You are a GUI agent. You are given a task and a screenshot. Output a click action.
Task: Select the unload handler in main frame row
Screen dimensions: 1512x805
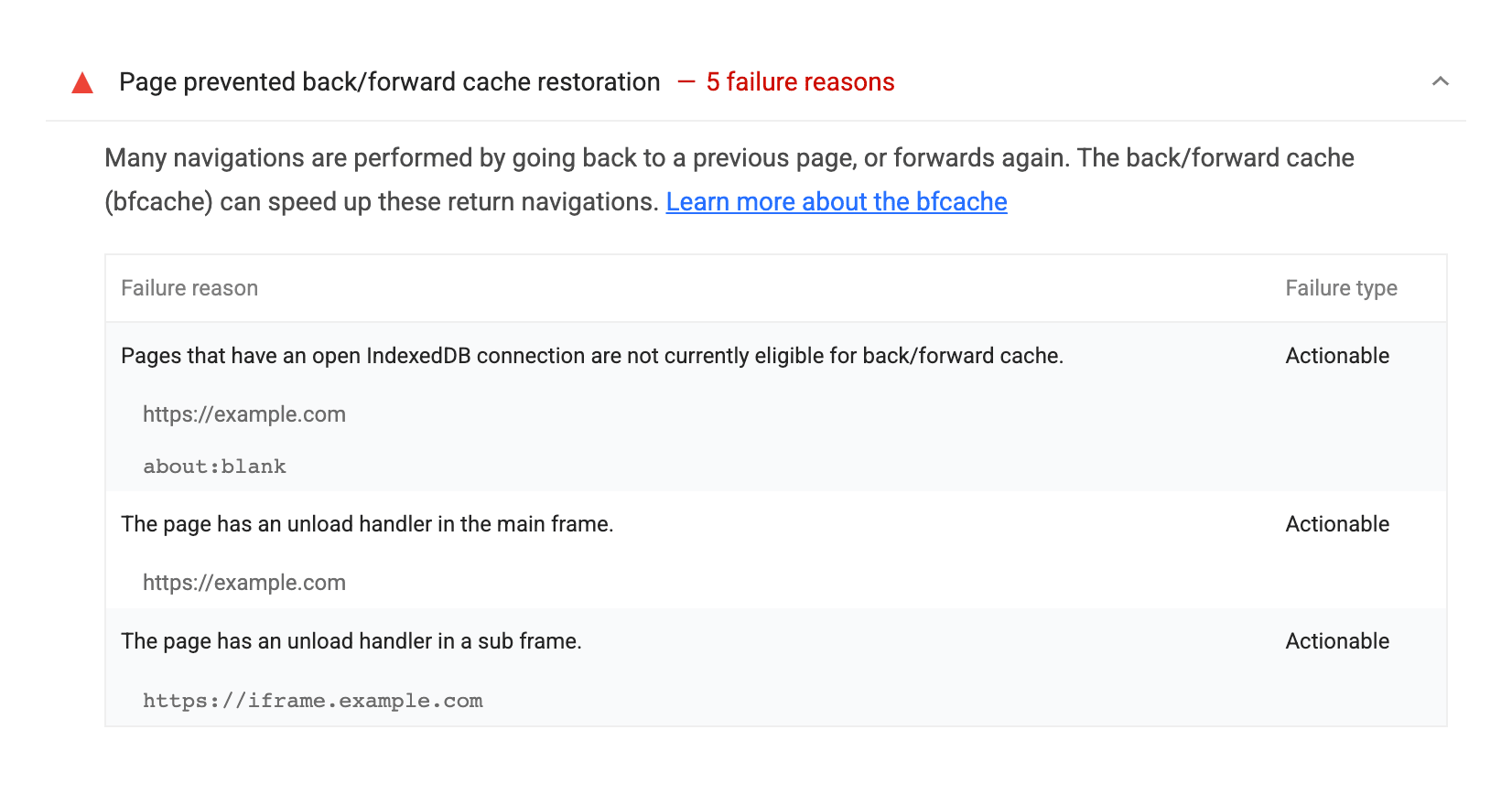pyautogui.click(x=367, y=524)
